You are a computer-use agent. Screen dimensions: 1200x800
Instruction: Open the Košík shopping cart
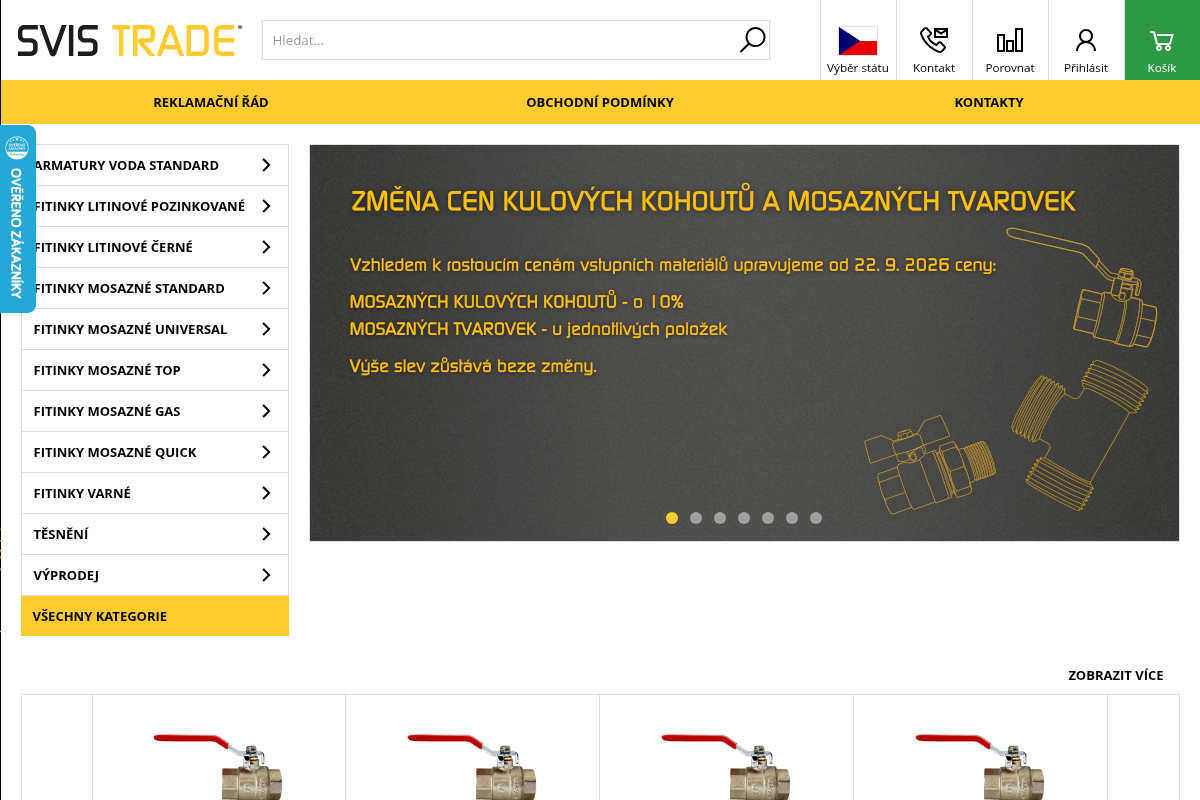pos(1162,40)
